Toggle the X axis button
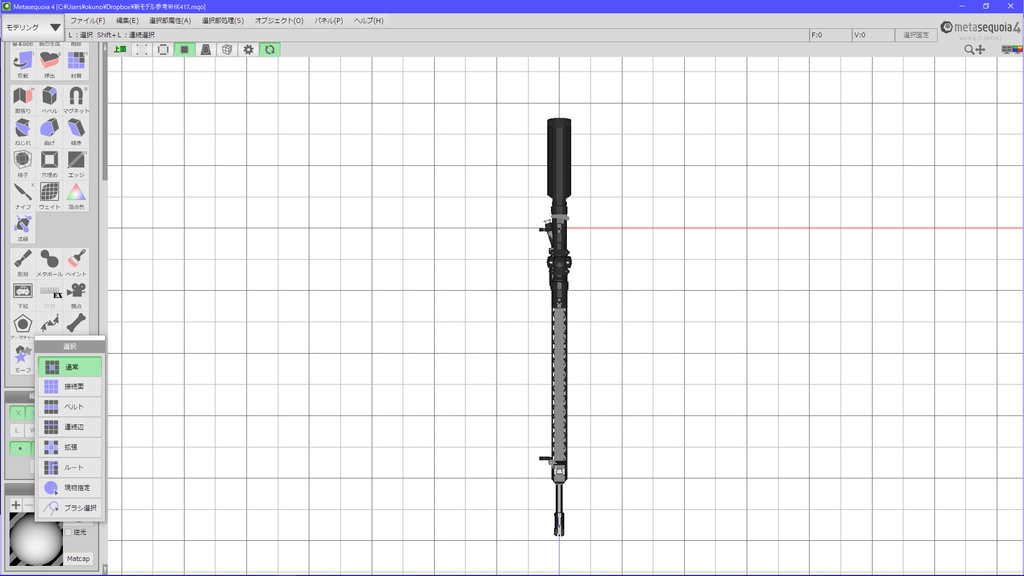Image resolution: width=1024 pixels, height=576 pixels. coord(18,413)
